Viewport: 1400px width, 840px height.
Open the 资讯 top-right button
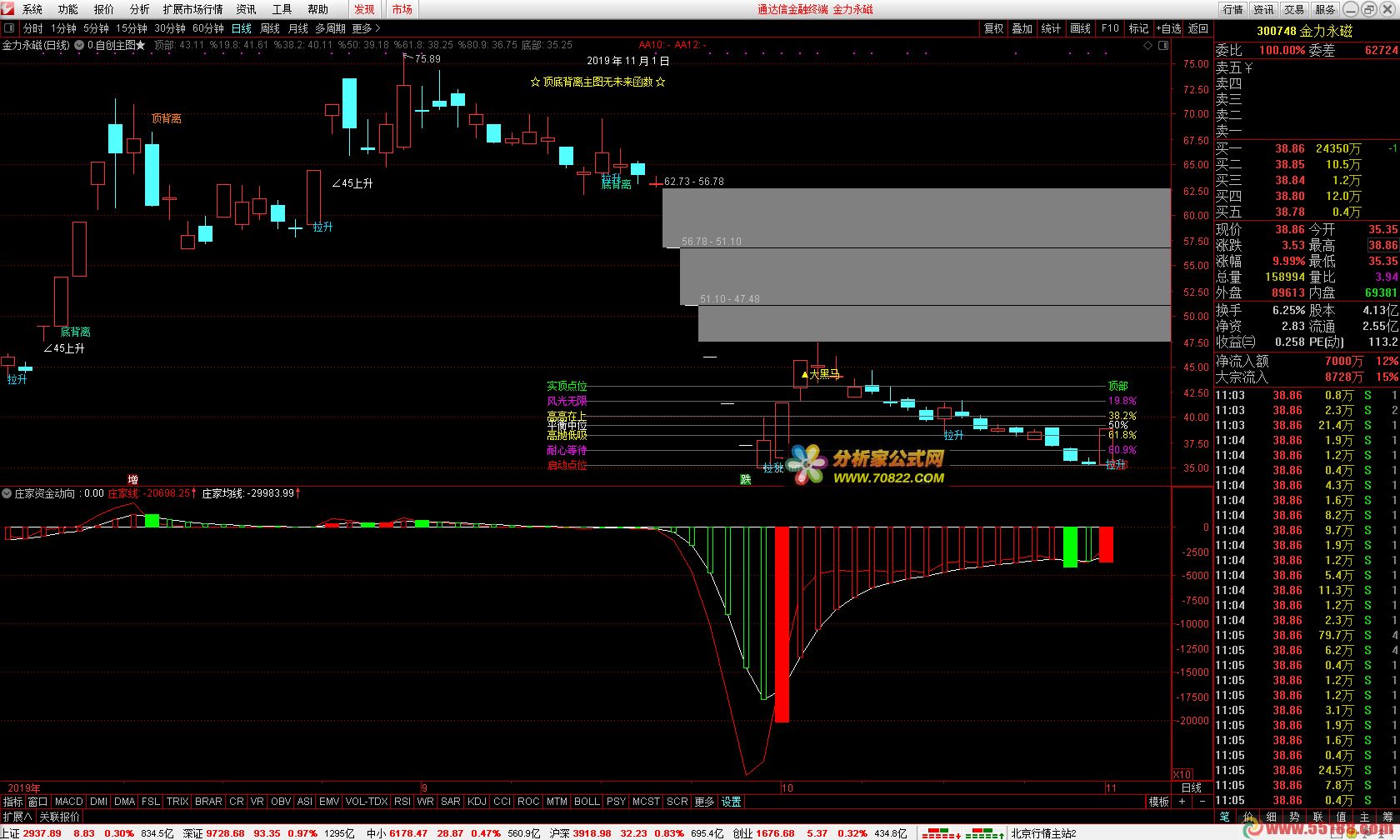pos(1264,9)
